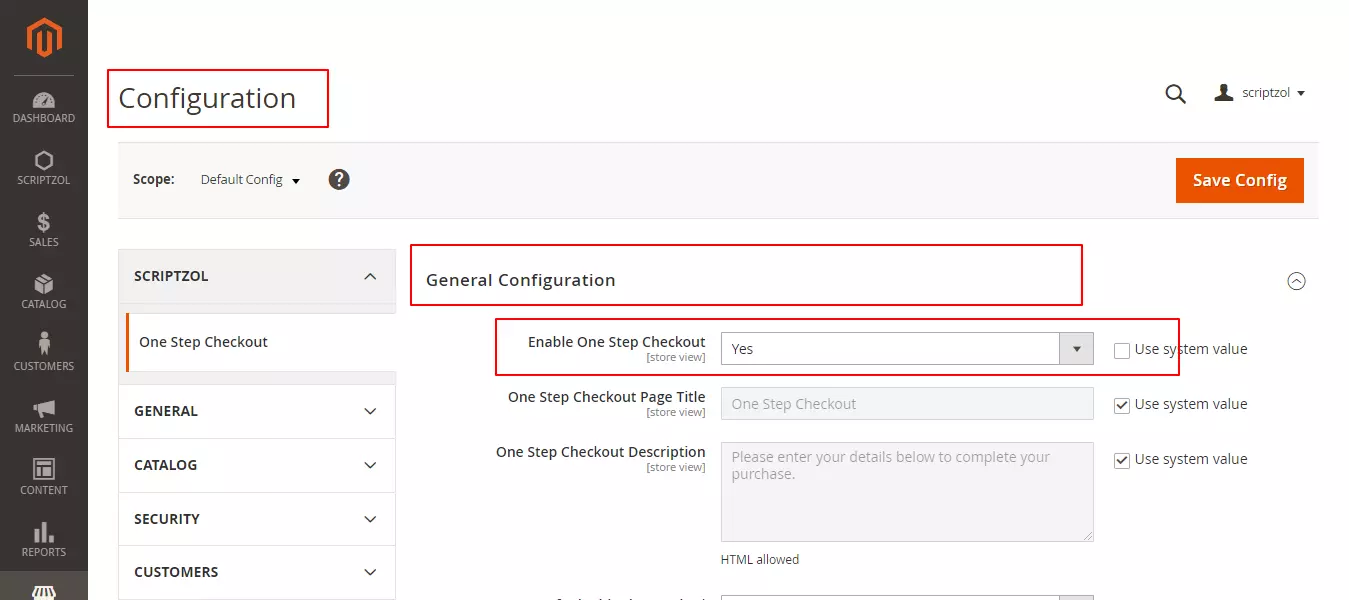Open the Scope Default Config dropdown
The height and width of the screenshot is (600, 1349).
tap(250, 180)
